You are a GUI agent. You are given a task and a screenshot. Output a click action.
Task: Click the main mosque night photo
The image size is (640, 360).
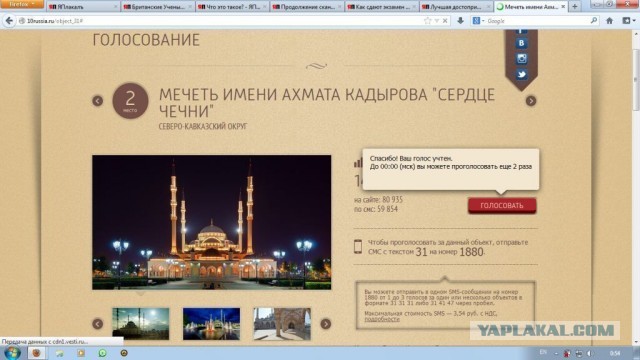pyautogui.click(x=211, y=222)
